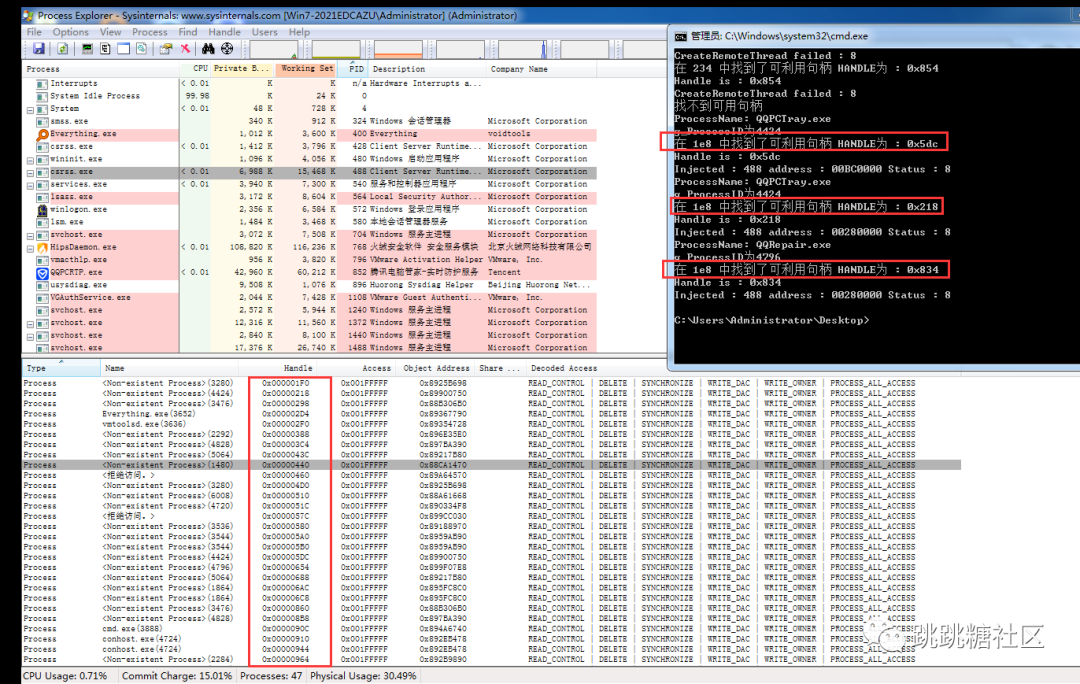
Task: Sort by the CPU column header
Action: pos(196,69)
